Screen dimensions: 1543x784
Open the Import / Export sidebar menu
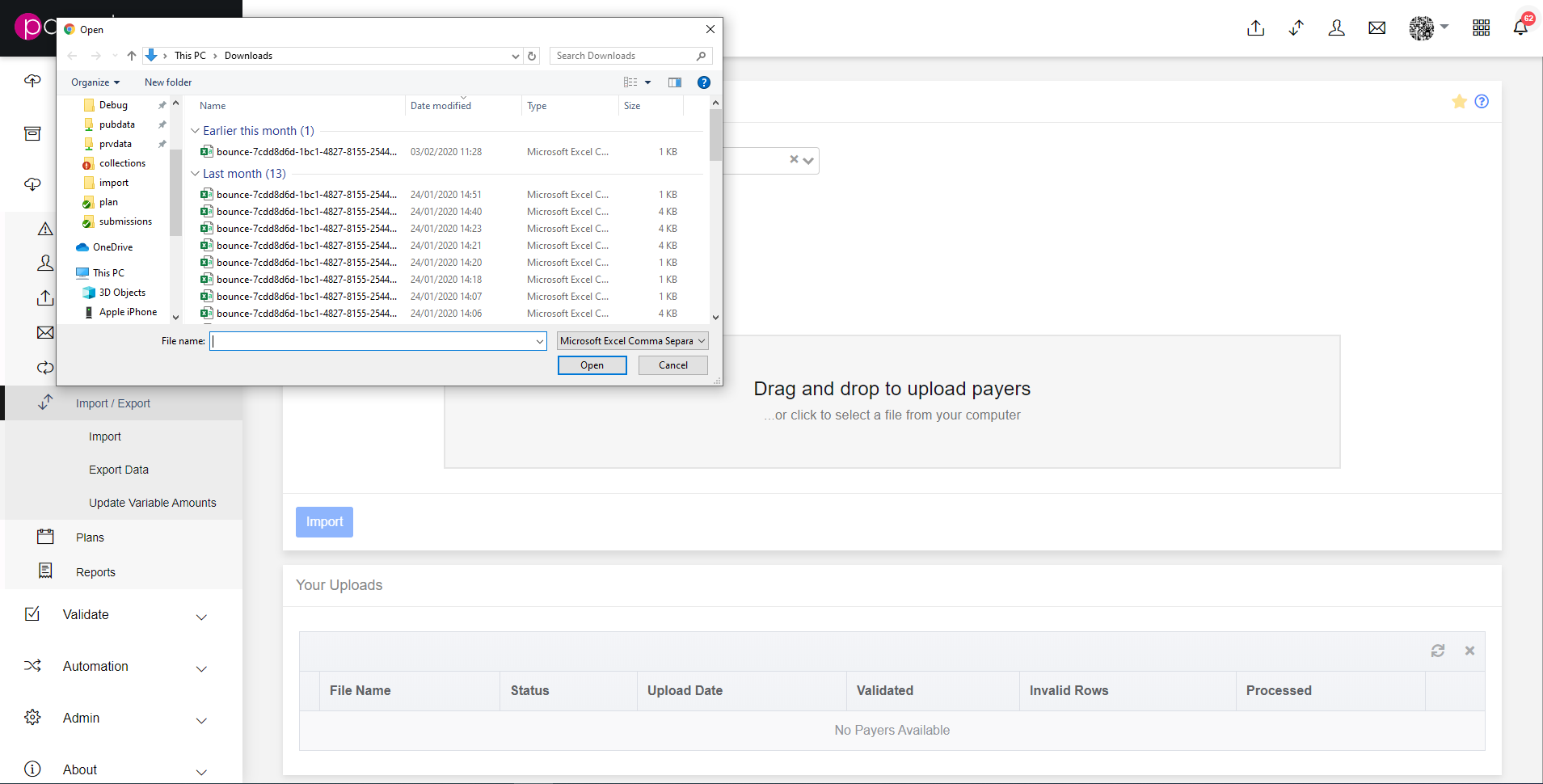pos(121,403)
